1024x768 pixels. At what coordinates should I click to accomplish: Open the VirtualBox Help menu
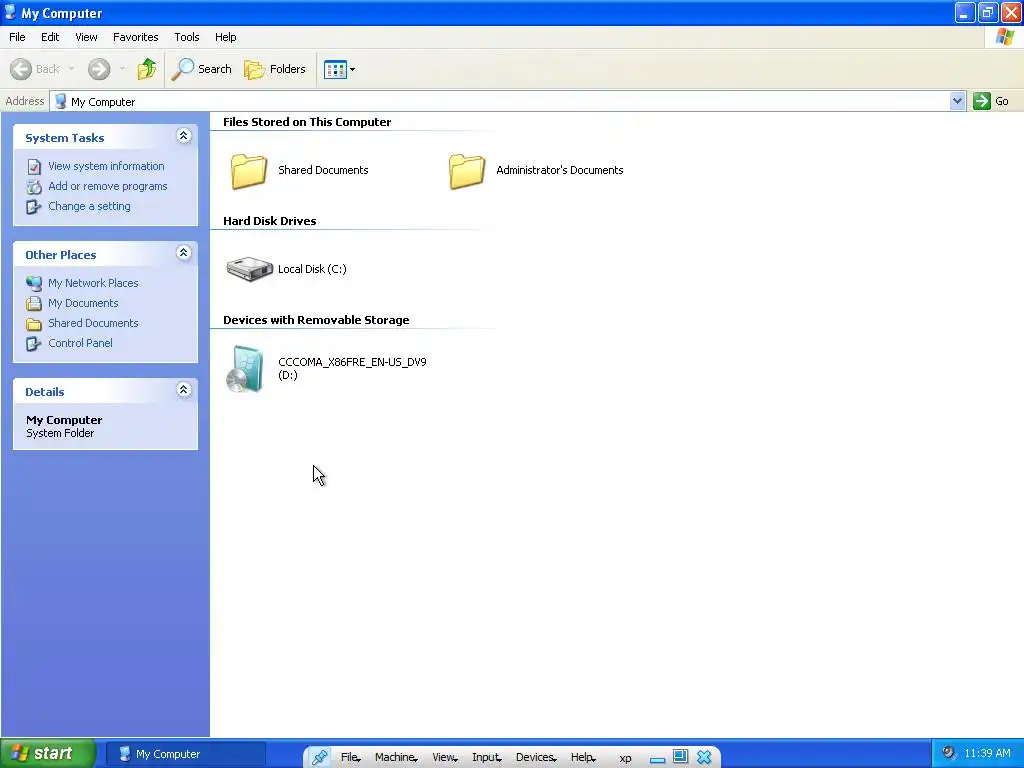(583, 758)
